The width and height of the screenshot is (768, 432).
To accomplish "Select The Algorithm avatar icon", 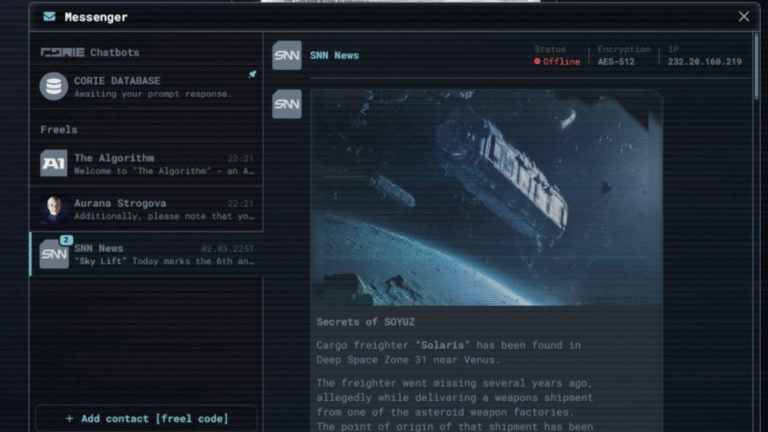I will pyautogui.click(x=54, y=164).
